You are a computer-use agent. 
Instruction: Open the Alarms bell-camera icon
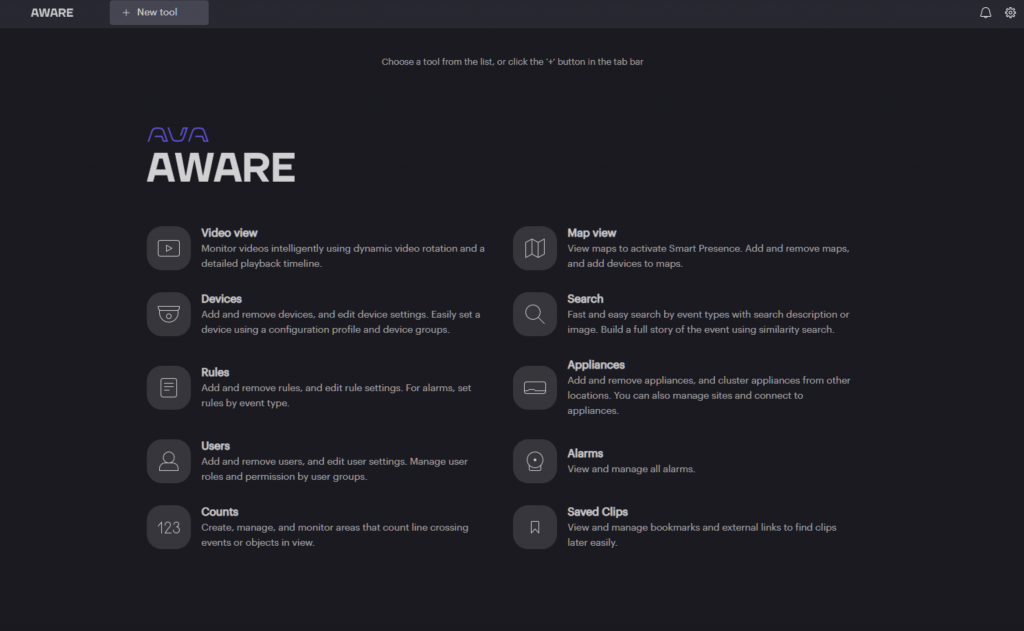point(534,461)
